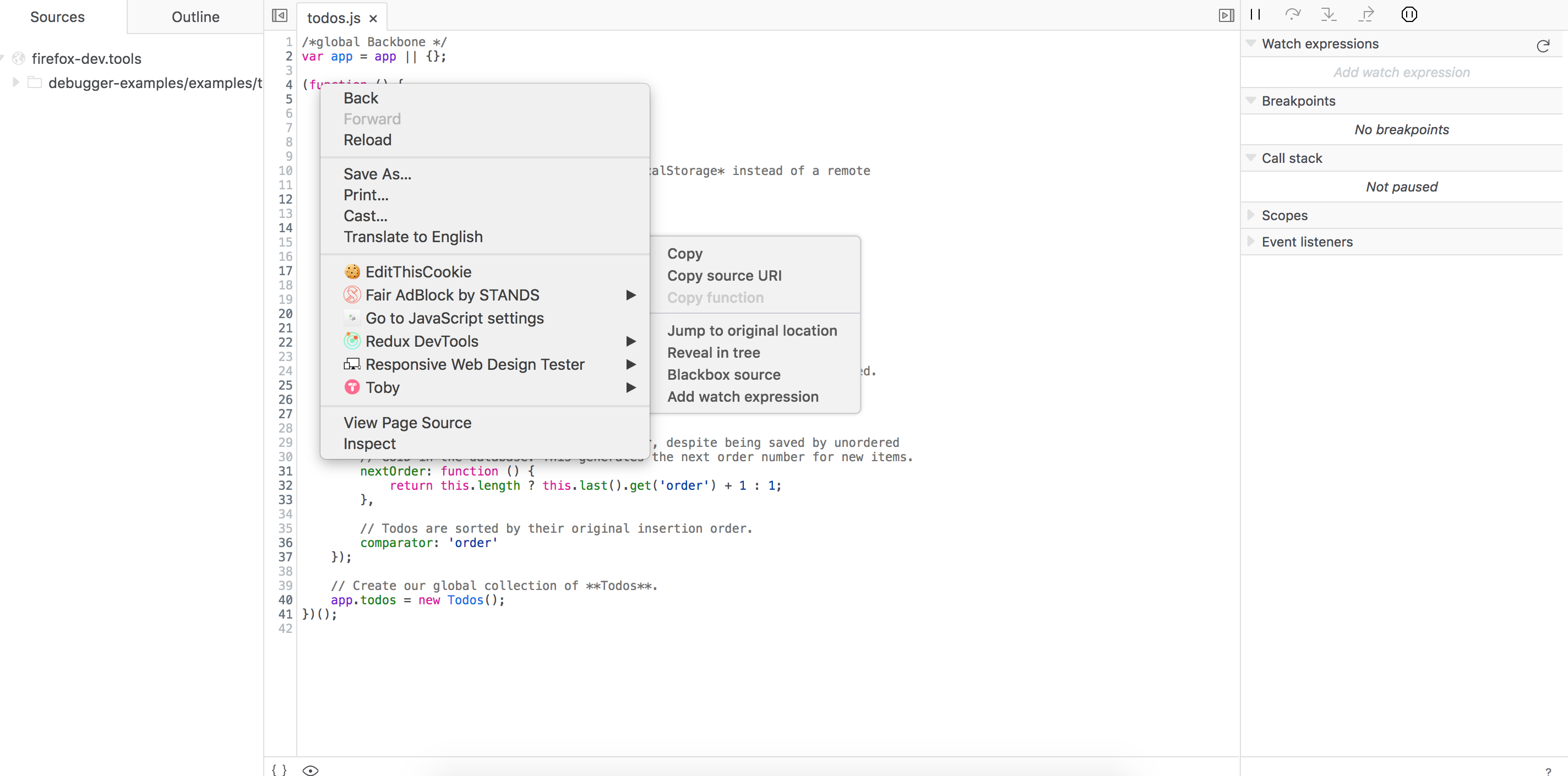Image resolution: width=1568 pixels, height=776 pixels.
Task: Pretty print source with braces icon
Action: (279, 769)
